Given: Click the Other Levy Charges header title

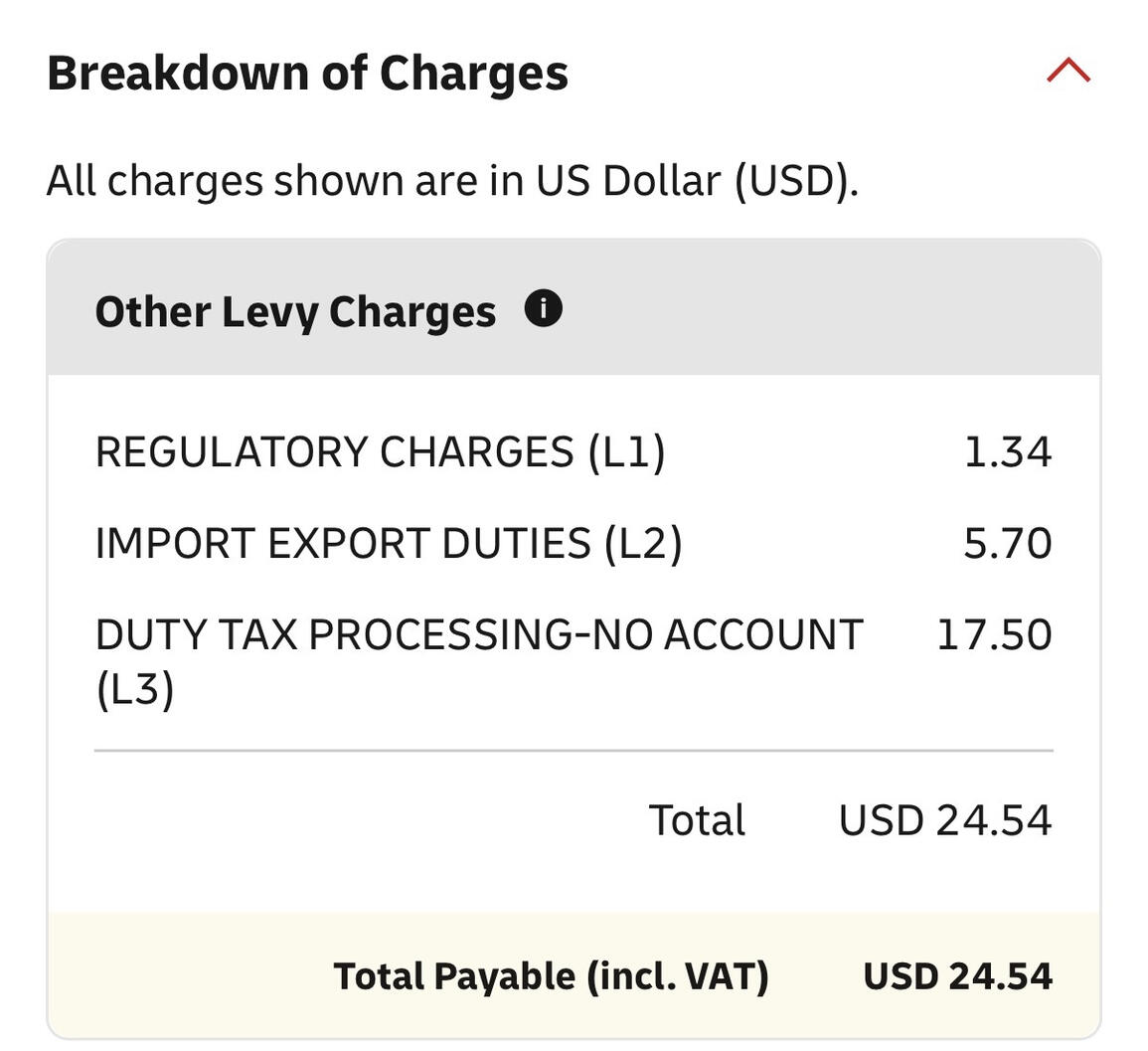Looking at the screenshot, I should 295,311.
